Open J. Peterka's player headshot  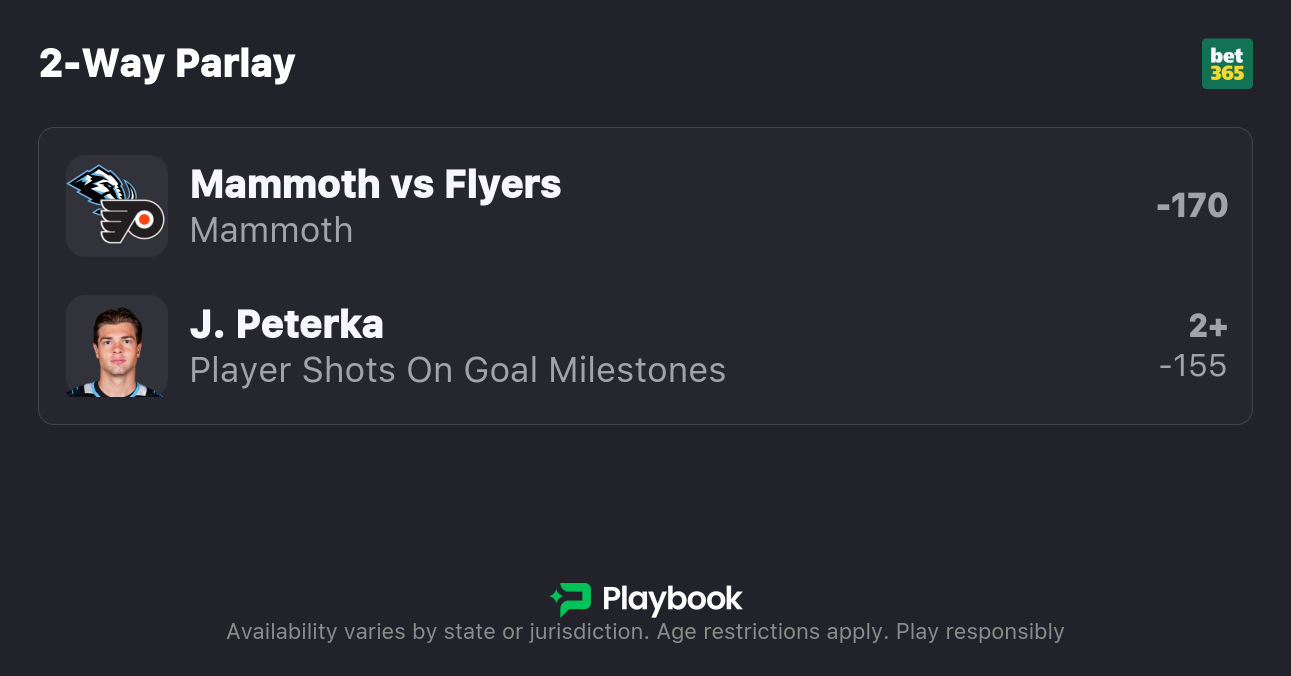pos(117,346)
